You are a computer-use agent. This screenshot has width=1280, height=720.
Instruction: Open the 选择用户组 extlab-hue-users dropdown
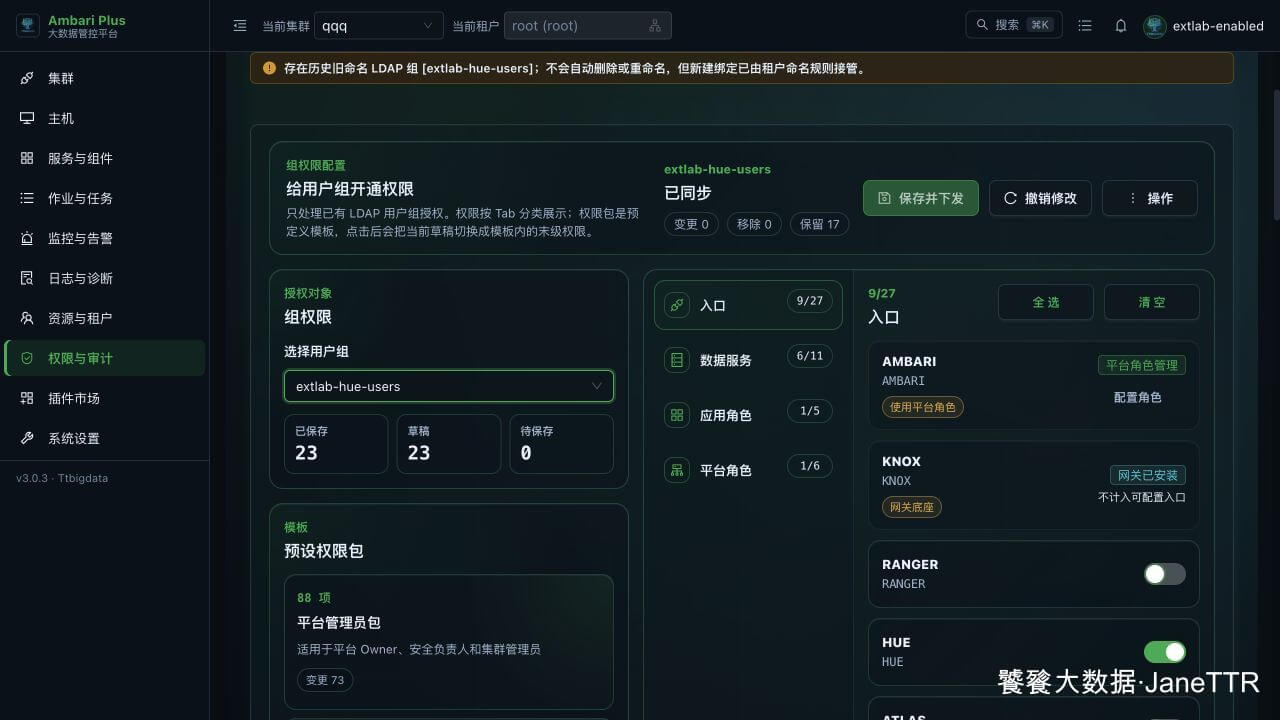tap(449, 386)
